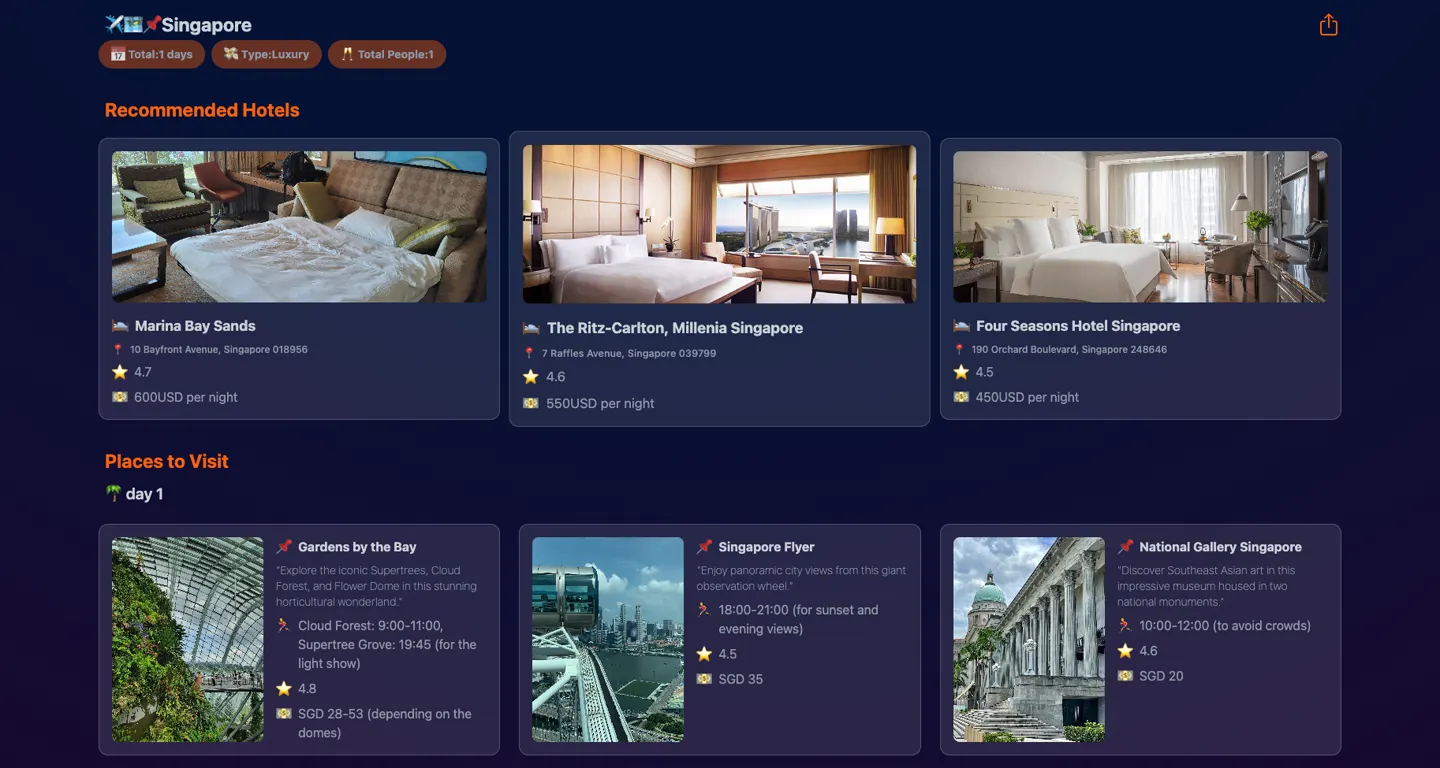Click the share icon in the header
This screenshot has width=1440, height=768.
(x=1328, y=25)
